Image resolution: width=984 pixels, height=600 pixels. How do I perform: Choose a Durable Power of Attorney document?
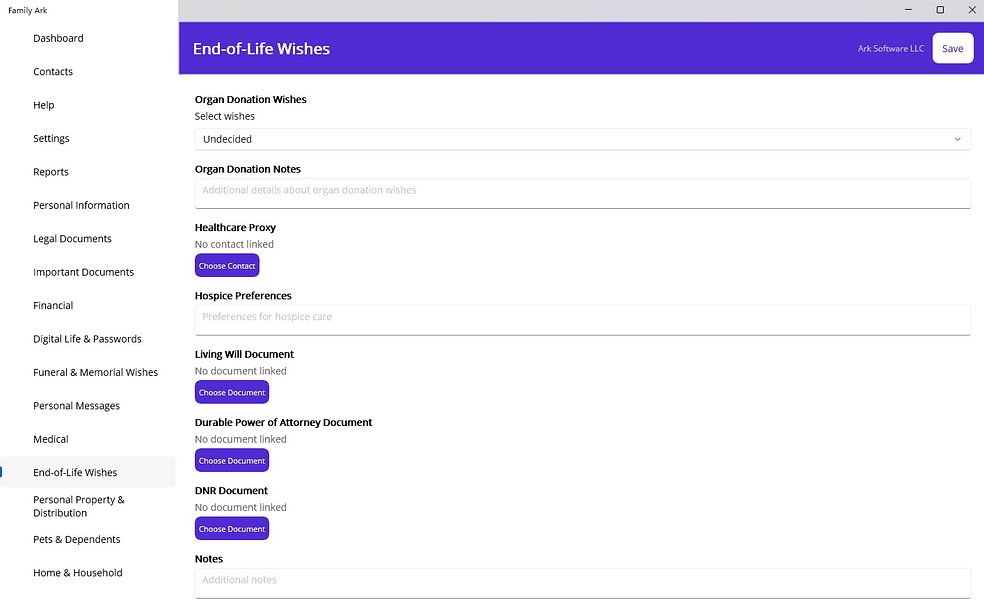(x=232, y=461)
